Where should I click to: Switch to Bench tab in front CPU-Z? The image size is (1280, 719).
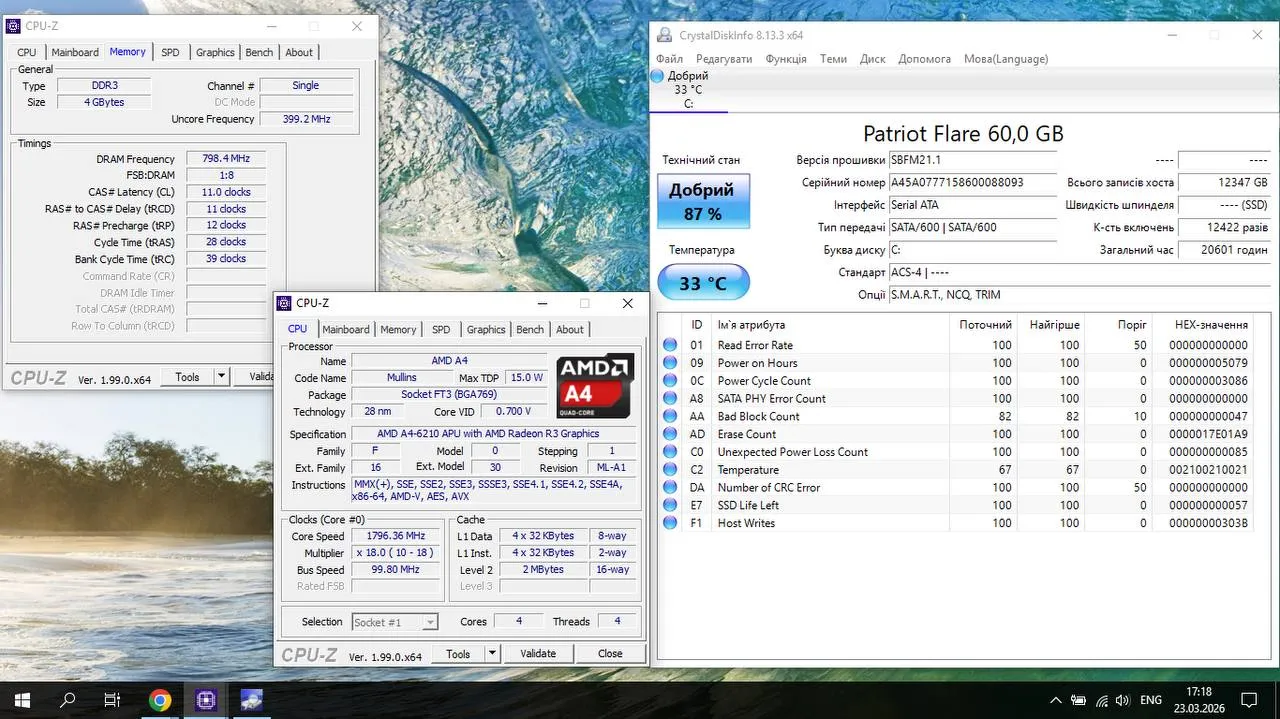pos(530,329)
